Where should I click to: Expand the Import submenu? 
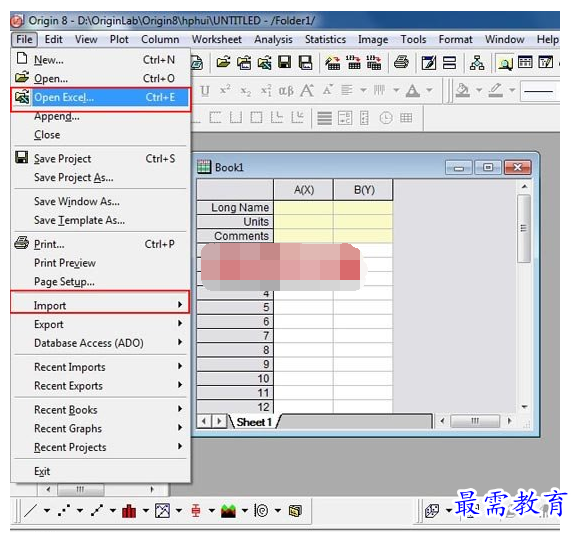tap(100, 305)
